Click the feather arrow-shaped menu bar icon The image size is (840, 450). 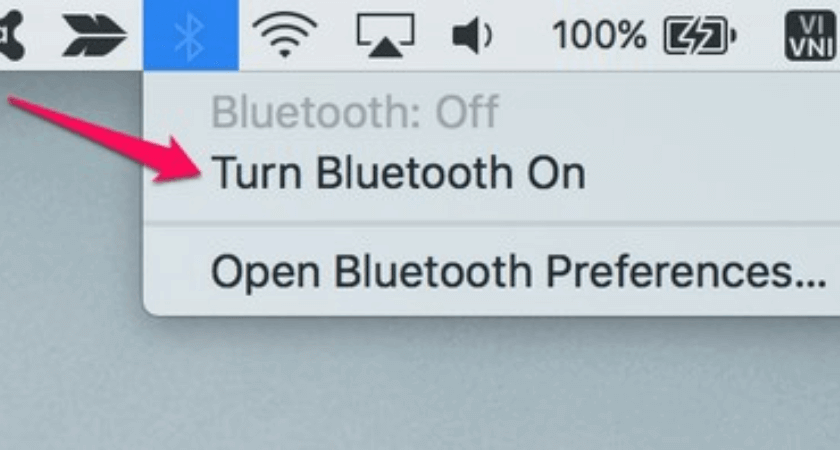[95, 35]
